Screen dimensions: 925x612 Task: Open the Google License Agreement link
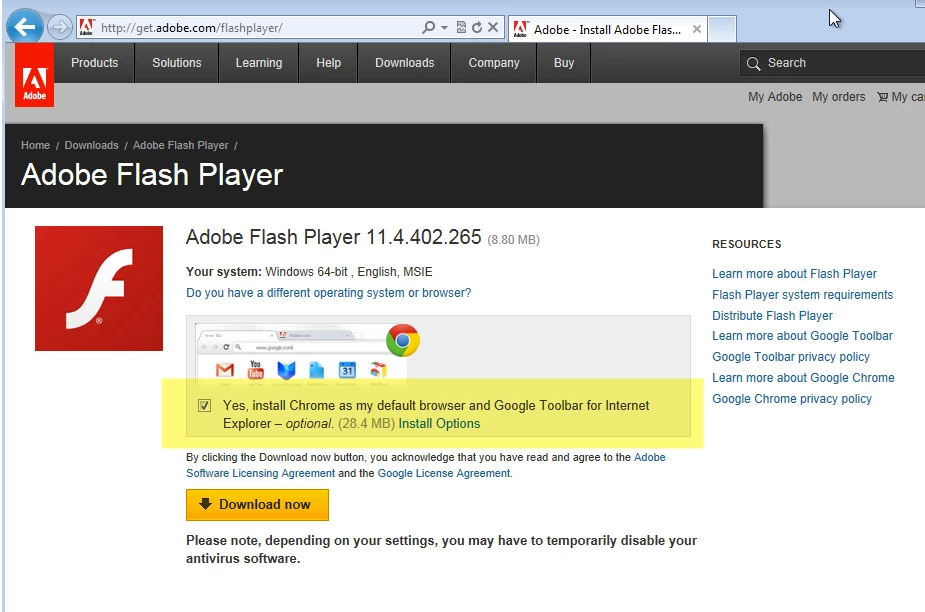[x=444, y=473]
